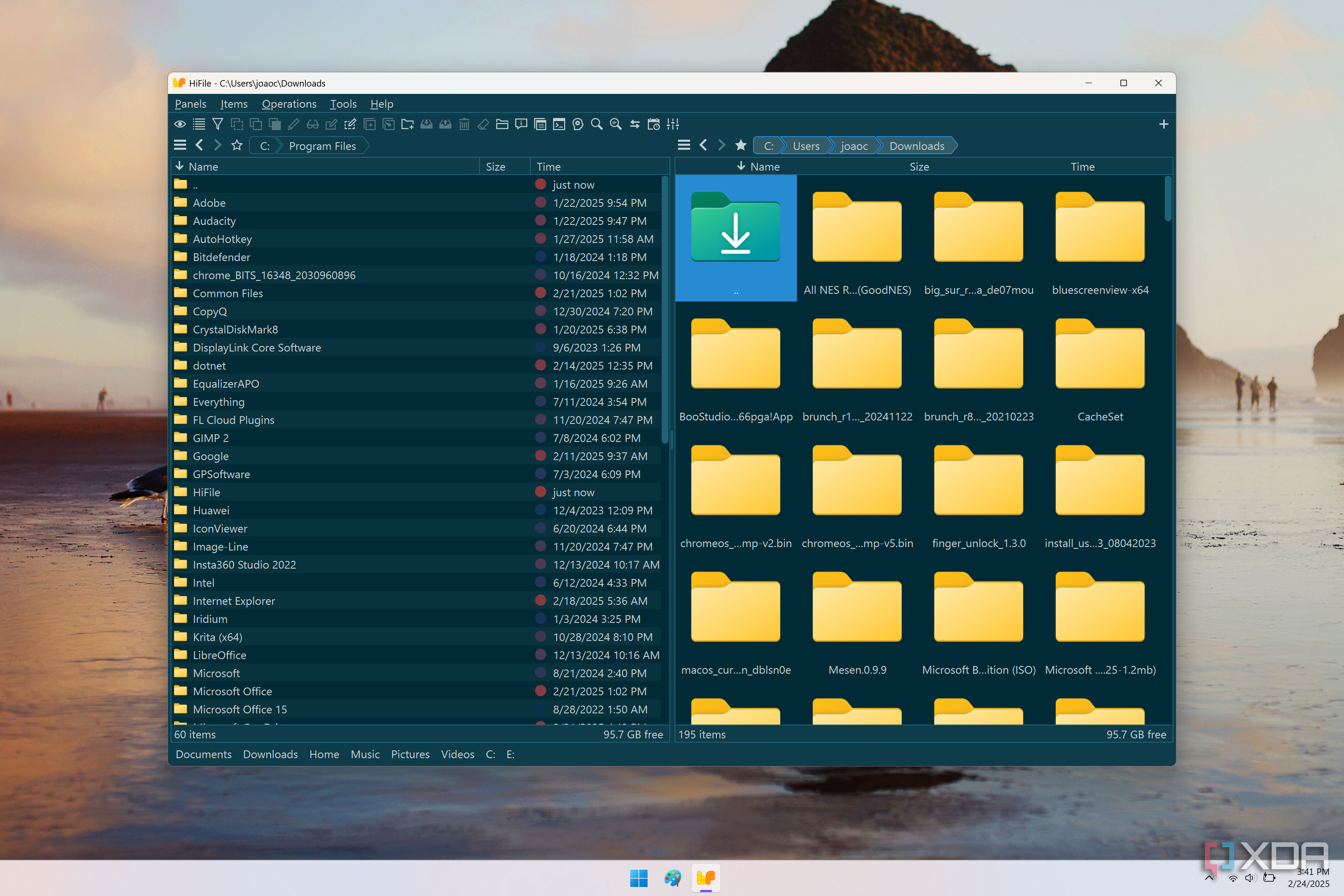Open the right panel hamburger menu

(684, 146)
